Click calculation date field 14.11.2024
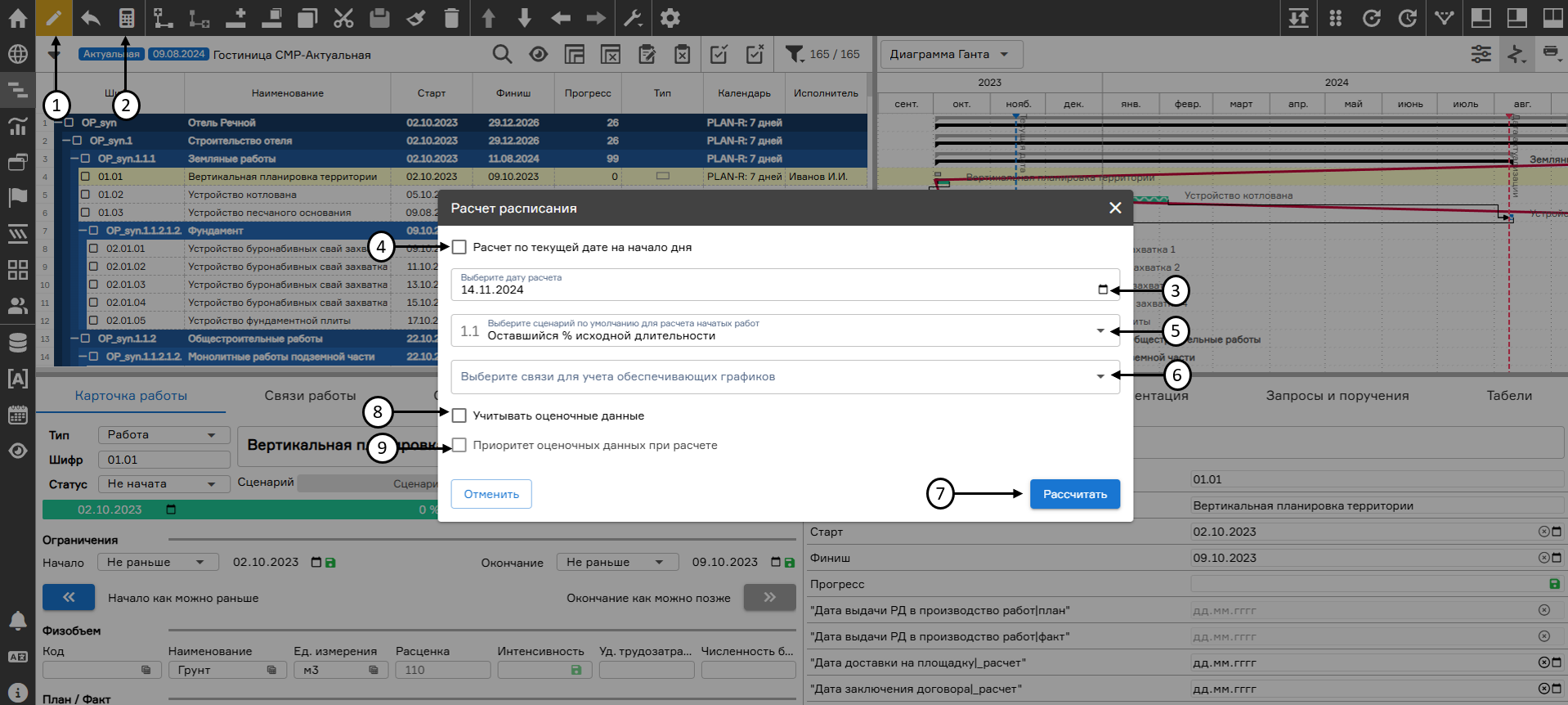 tap(785, 285)
